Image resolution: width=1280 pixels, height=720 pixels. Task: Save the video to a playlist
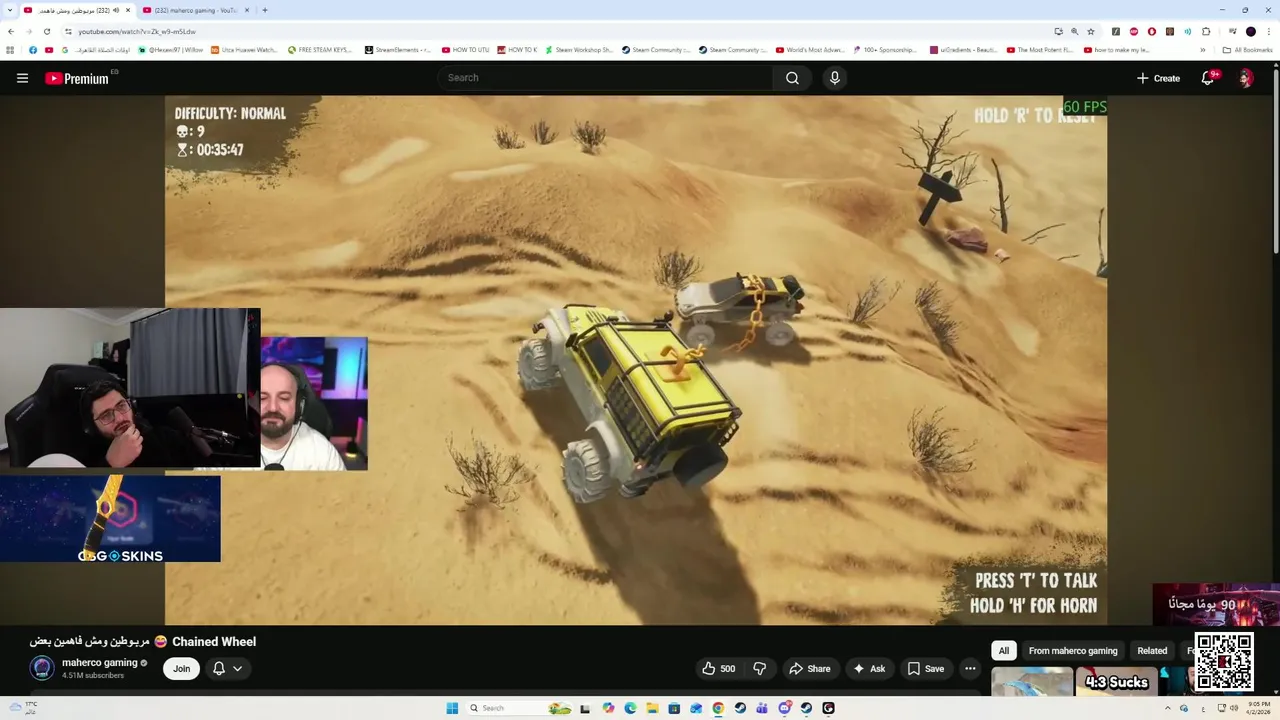point(925,669)
